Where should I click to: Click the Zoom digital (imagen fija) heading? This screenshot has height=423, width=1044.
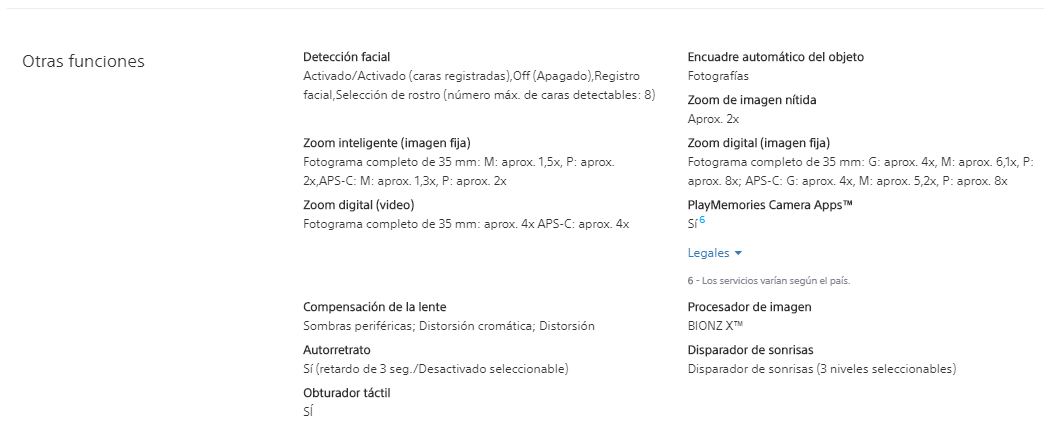[x=758, y=143]
